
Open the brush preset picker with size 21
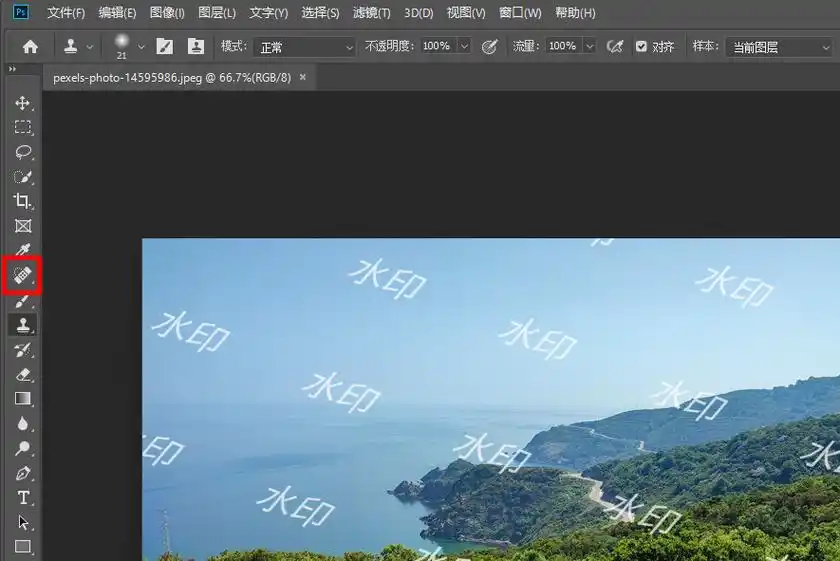(129, 47)
